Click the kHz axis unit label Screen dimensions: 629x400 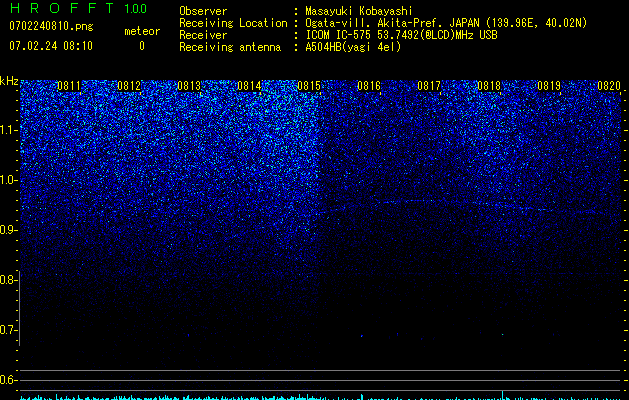9,81
